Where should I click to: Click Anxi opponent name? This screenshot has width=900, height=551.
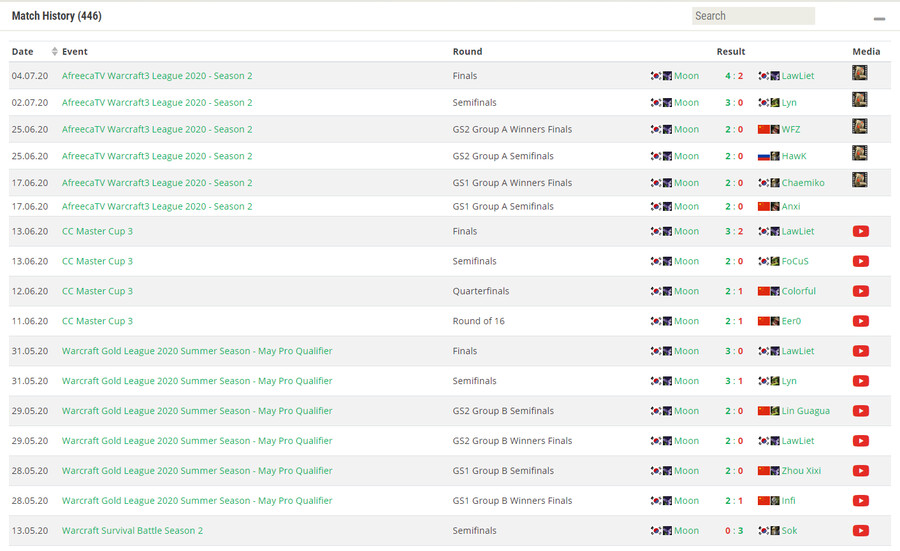pos(791,206)
